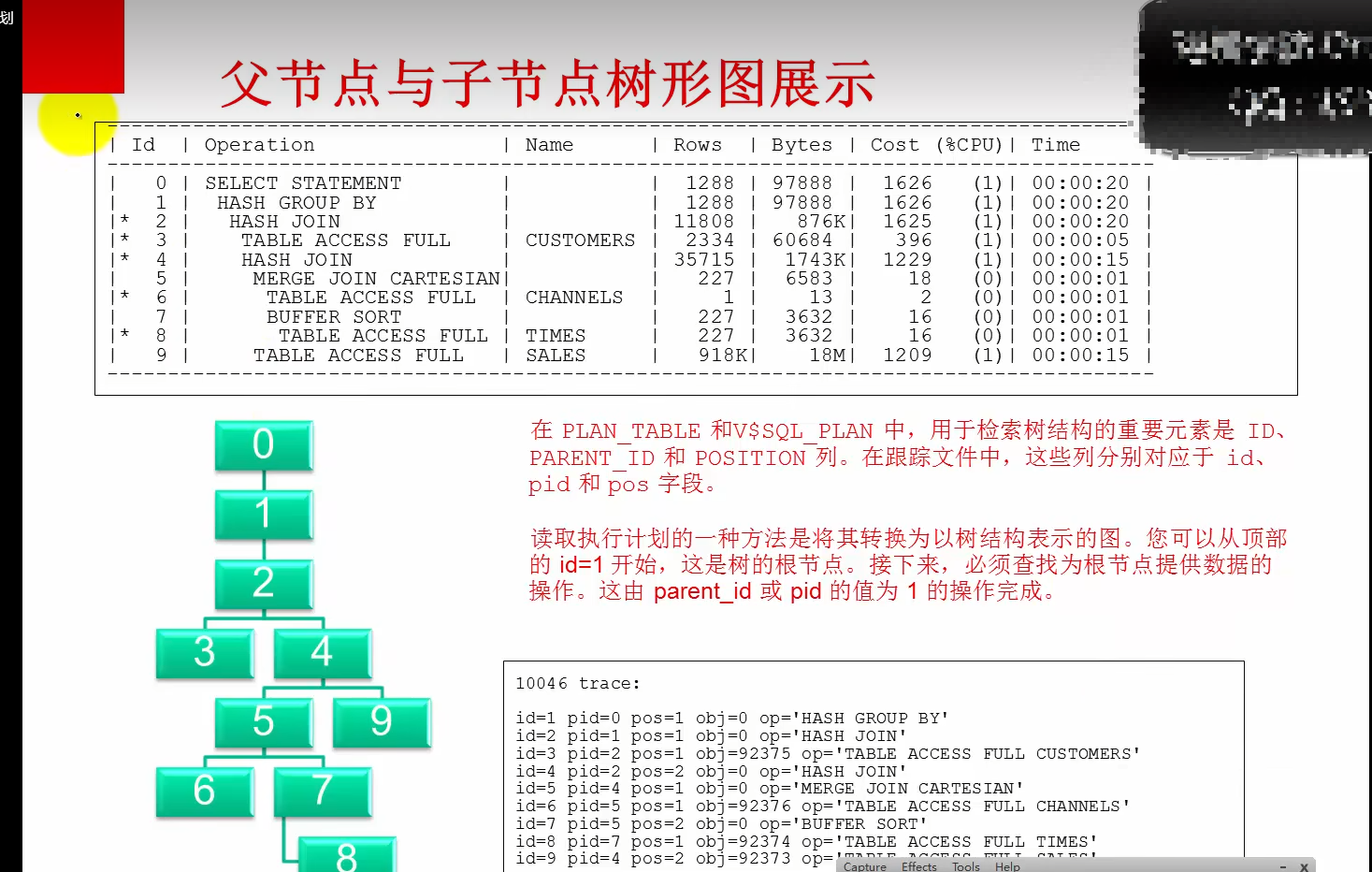Screen dimensions: 1372x872
Task: Select node 7 for BUFFER SORT
Action: click(x=322, y=792)
